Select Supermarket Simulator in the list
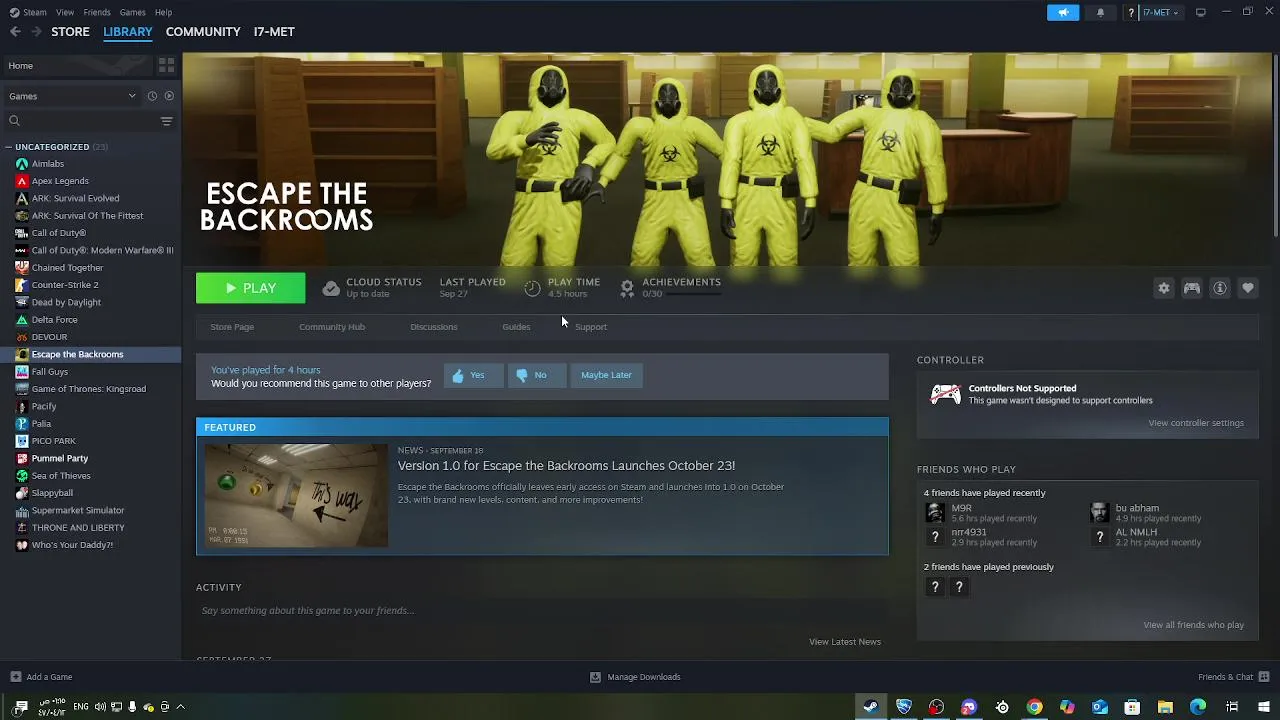Viewport: 1280px width, 720px height. (x=78, y=510)
